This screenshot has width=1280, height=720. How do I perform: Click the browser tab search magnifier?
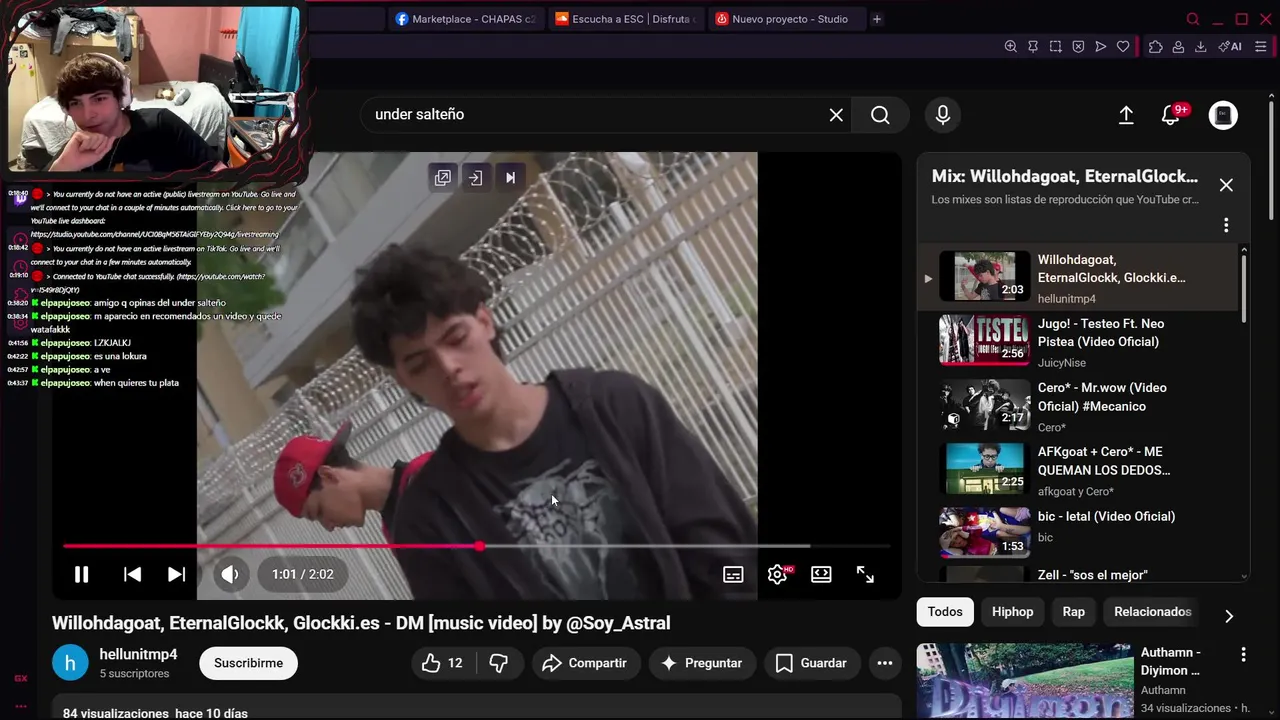[1192, 19]
